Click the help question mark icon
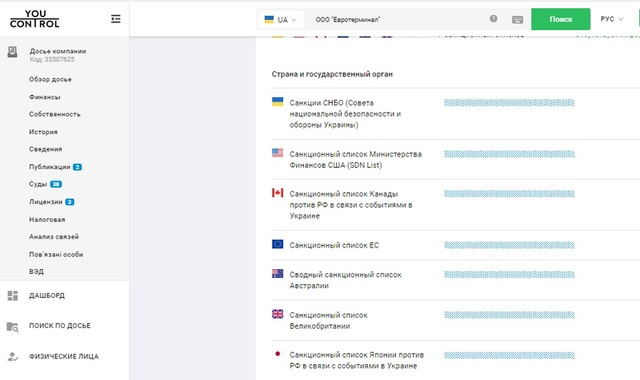The height and width of the screenshot is (380, 640). [x=493, y=18]
